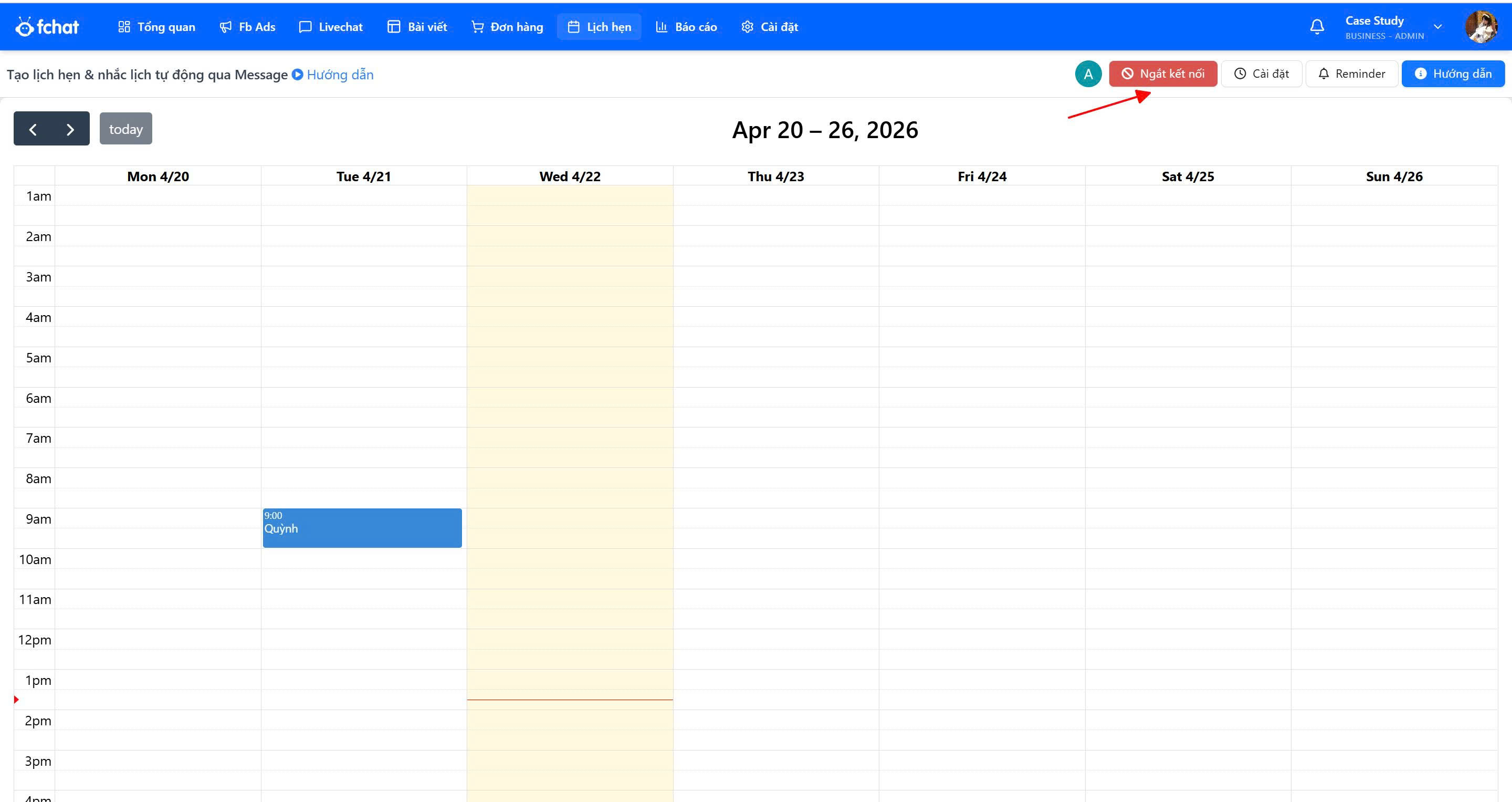
Task: View the Báo cáo reports
Action: pyautogui.click(x=686, y=26)
